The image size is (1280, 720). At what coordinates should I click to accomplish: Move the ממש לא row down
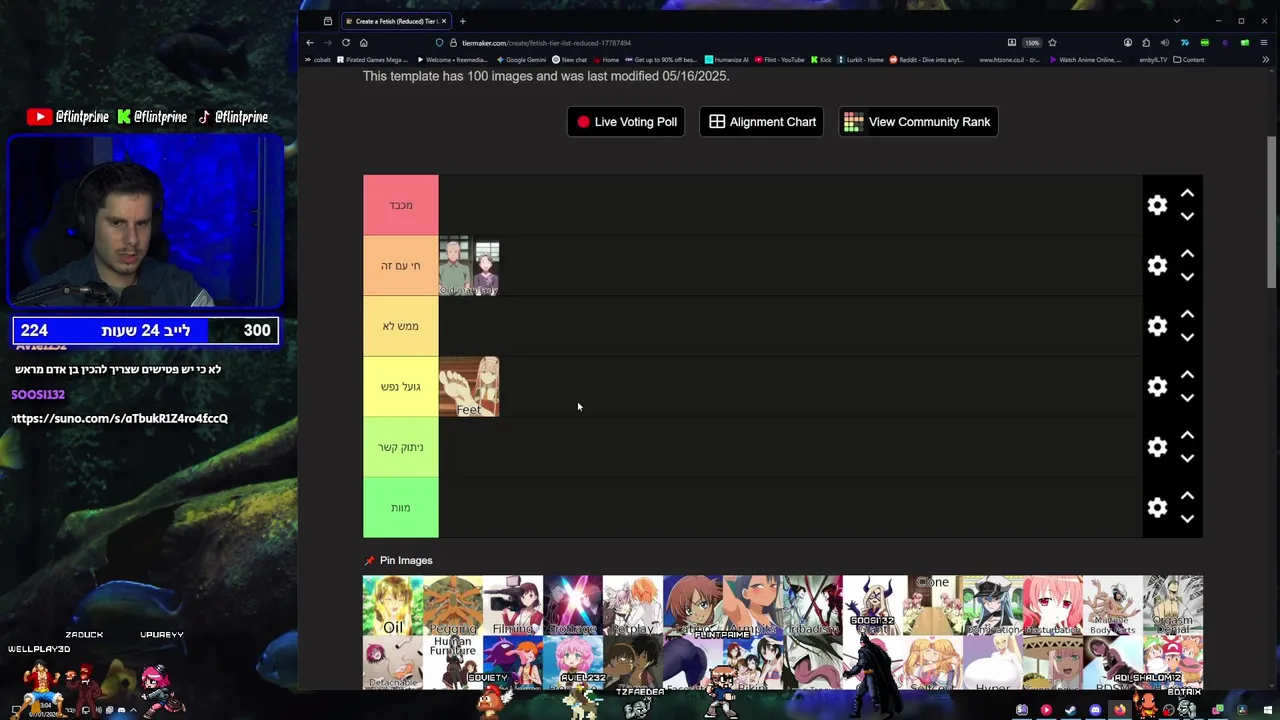[1187, 337]
